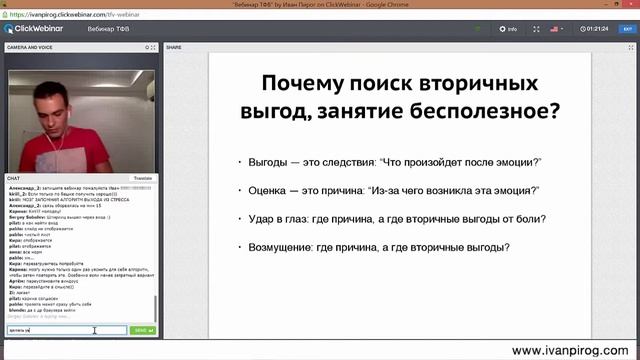This screenshot has height=360, width=640.
Task: Click the session timer 01:21:24
Action: click(594, 29)
